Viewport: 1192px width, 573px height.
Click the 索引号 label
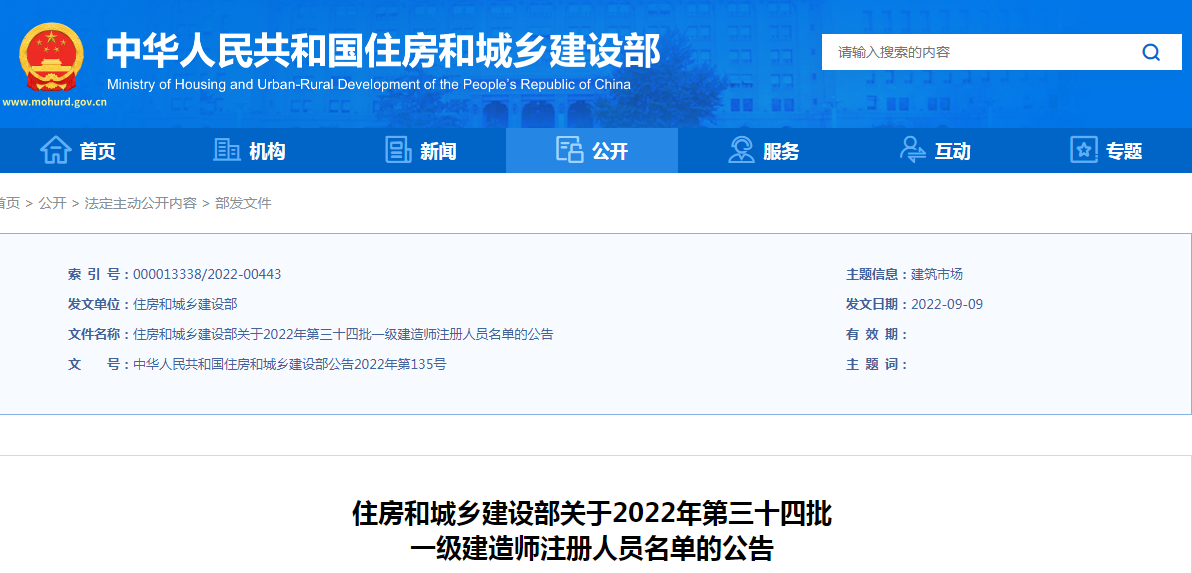point(99,274)
